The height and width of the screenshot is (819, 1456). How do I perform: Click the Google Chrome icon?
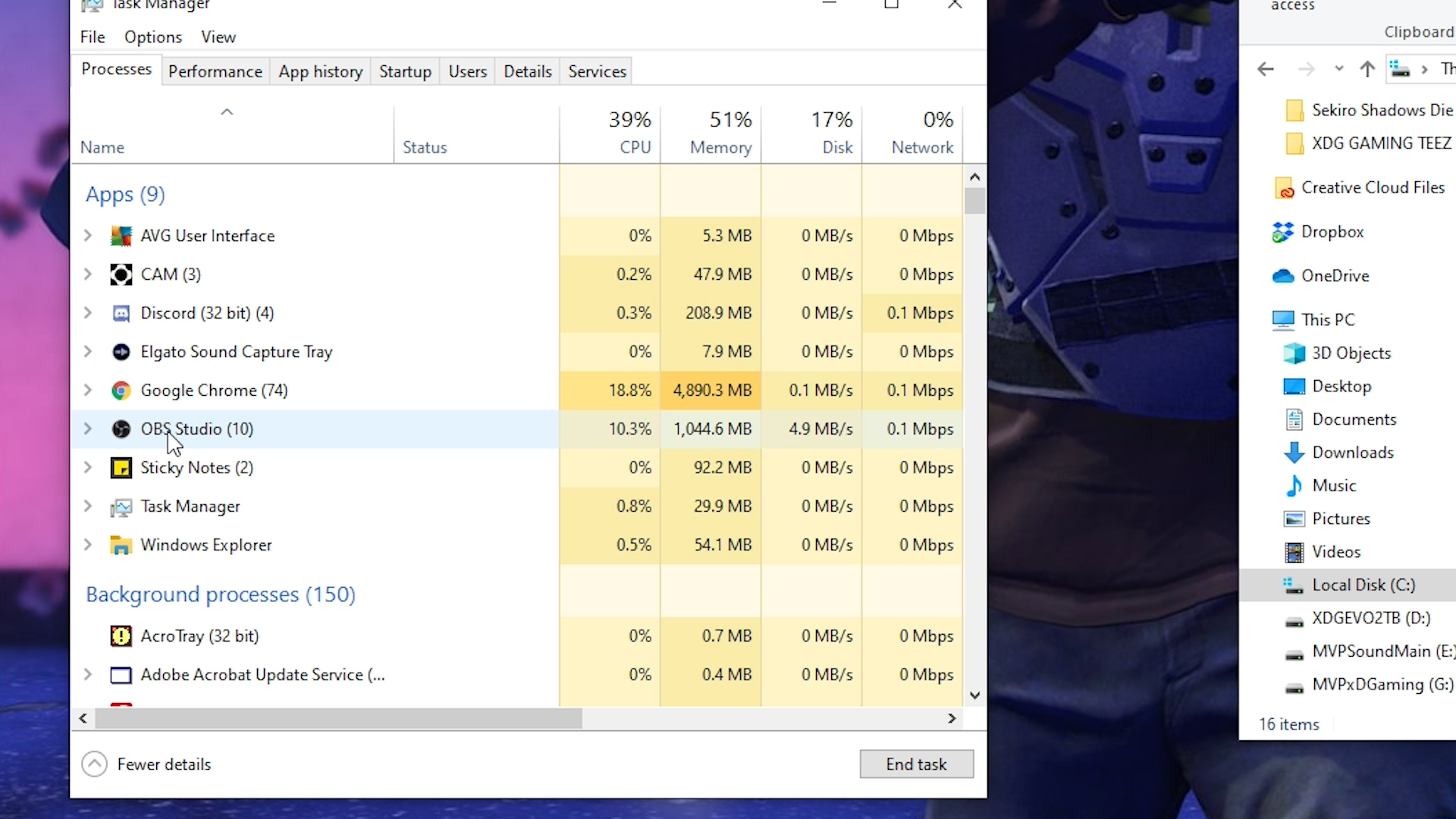coord(120,390)
